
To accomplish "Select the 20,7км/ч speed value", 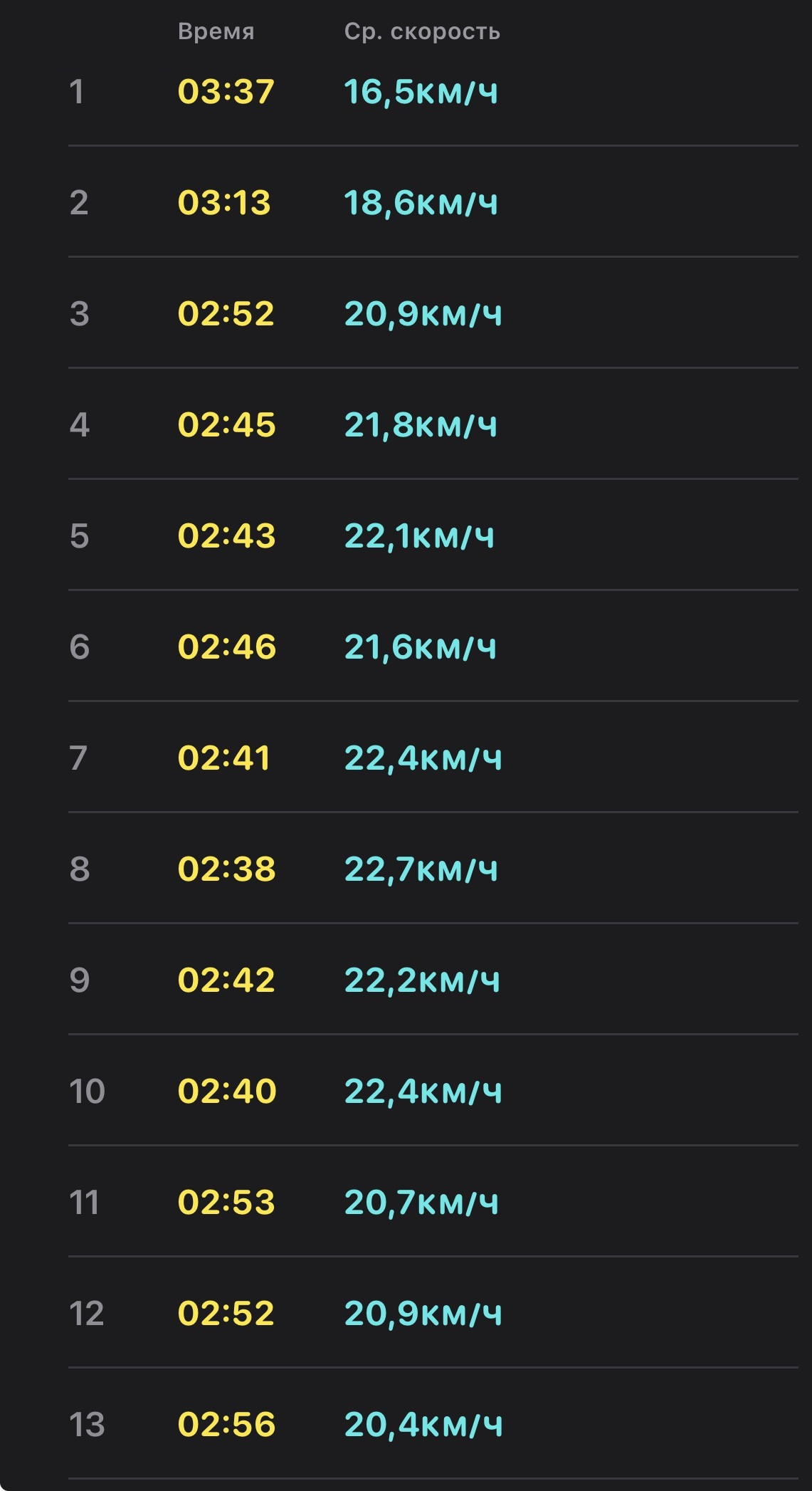I will coord(421,1203).
